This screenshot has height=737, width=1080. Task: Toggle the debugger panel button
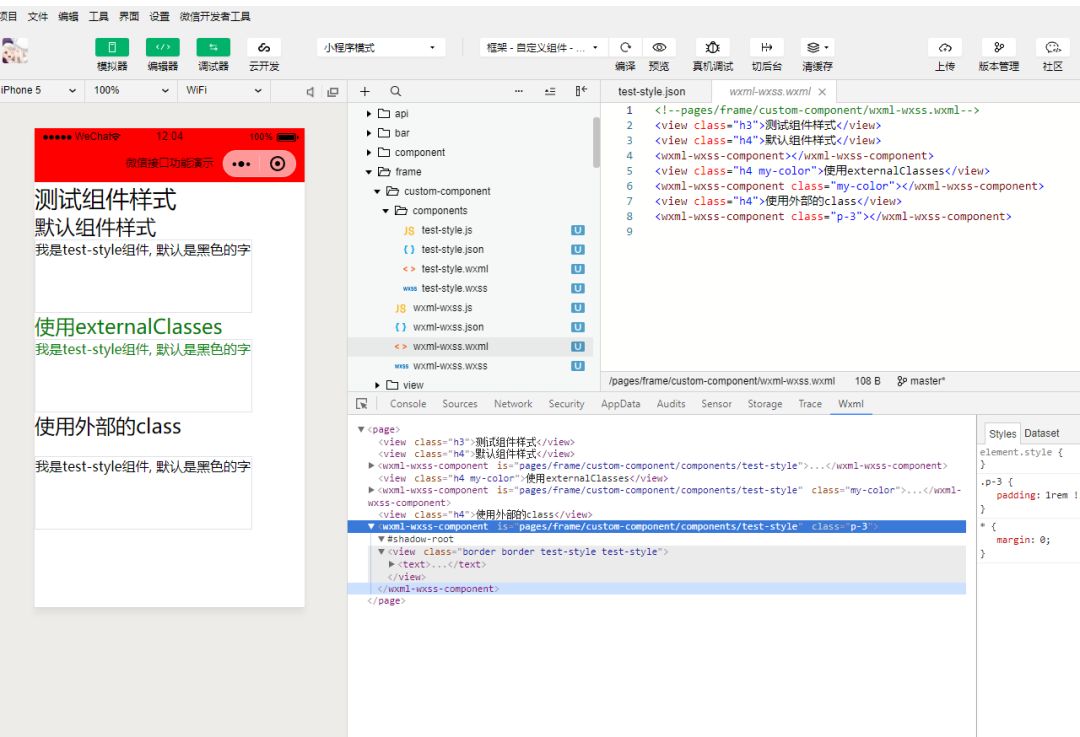click(x=214, y=48)
